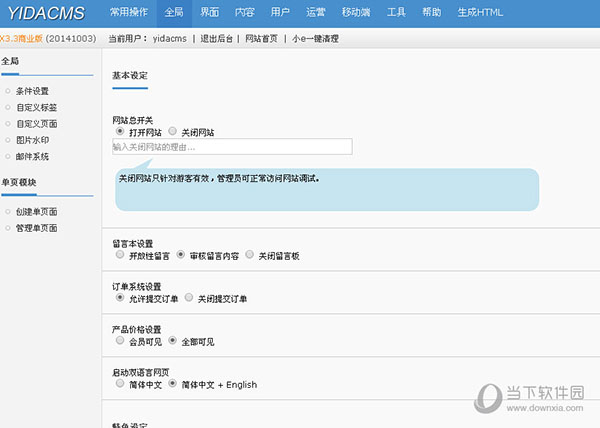Screen dimensions: 600x428
Task: Open 邮件系统 in the sidebar
Action: pyautogui.click(x=32, y=156)
